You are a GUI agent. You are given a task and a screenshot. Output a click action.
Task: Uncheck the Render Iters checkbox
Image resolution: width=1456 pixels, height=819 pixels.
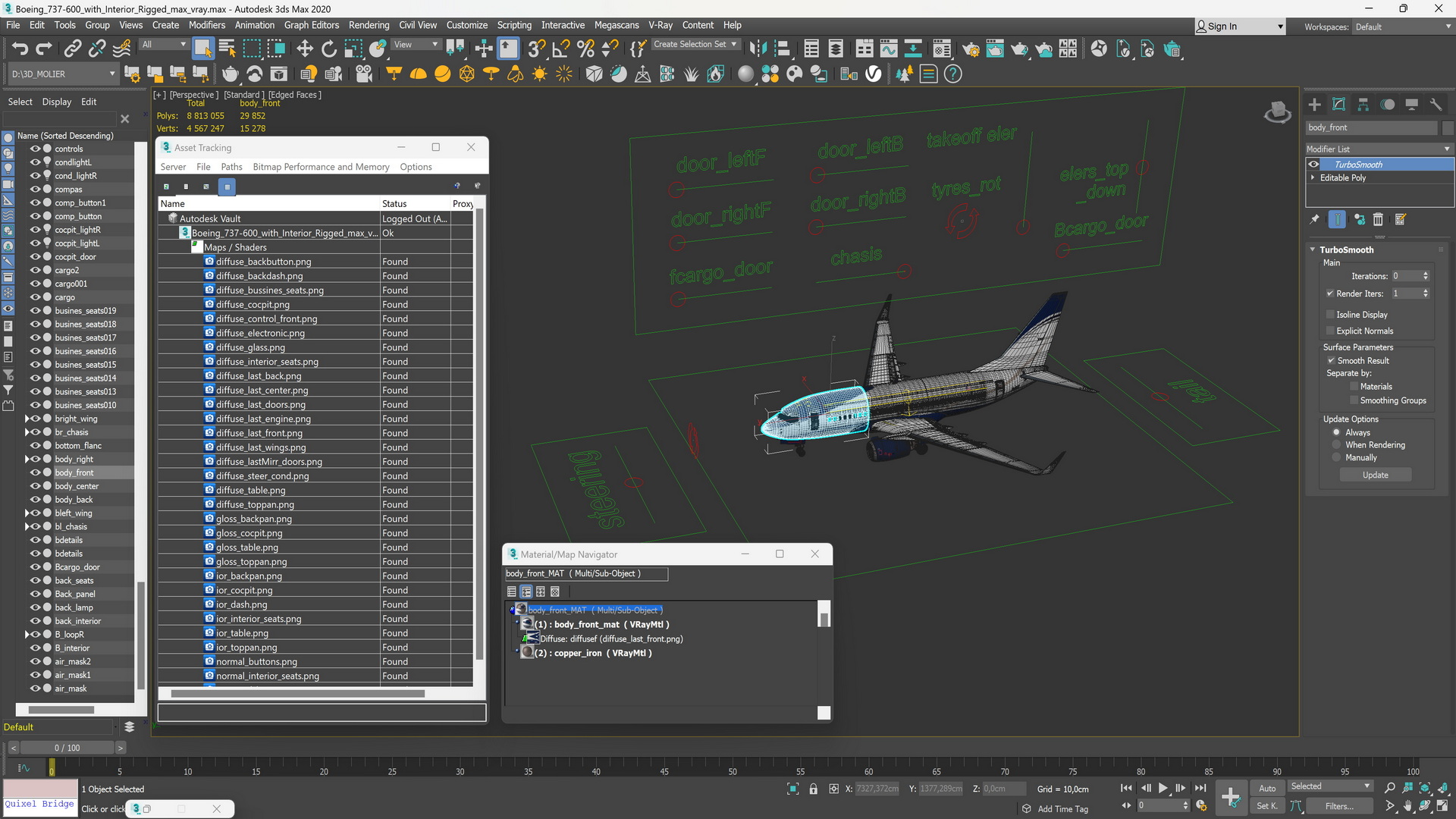(x=1330, y=293)
